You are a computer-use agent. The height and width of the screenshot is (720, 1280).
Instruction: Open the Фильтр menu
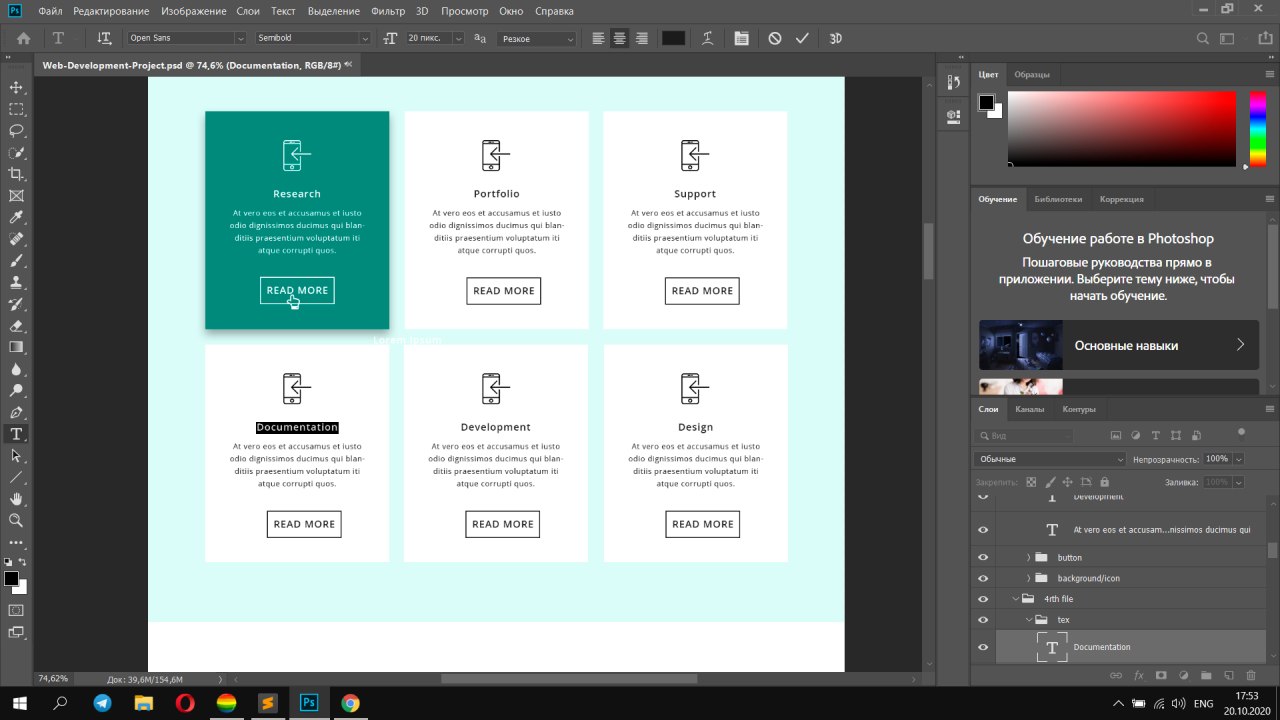click(x=388, y=11)
